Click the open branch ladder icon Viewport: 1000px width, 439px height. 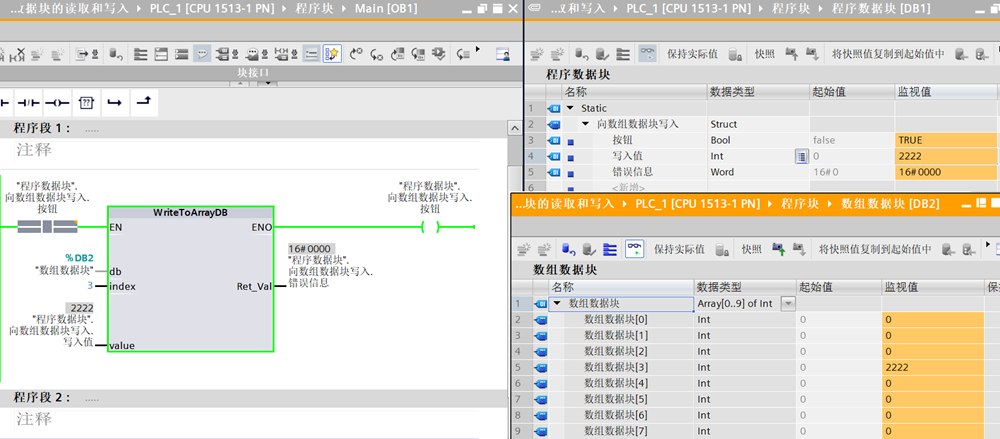point(114,102)
